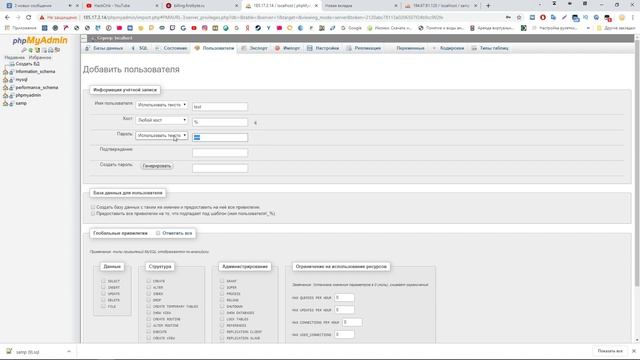Open the host type dropdown Любой хост
Screen dimensions: 640x360
pyautogui.click(x=162, y=120)
